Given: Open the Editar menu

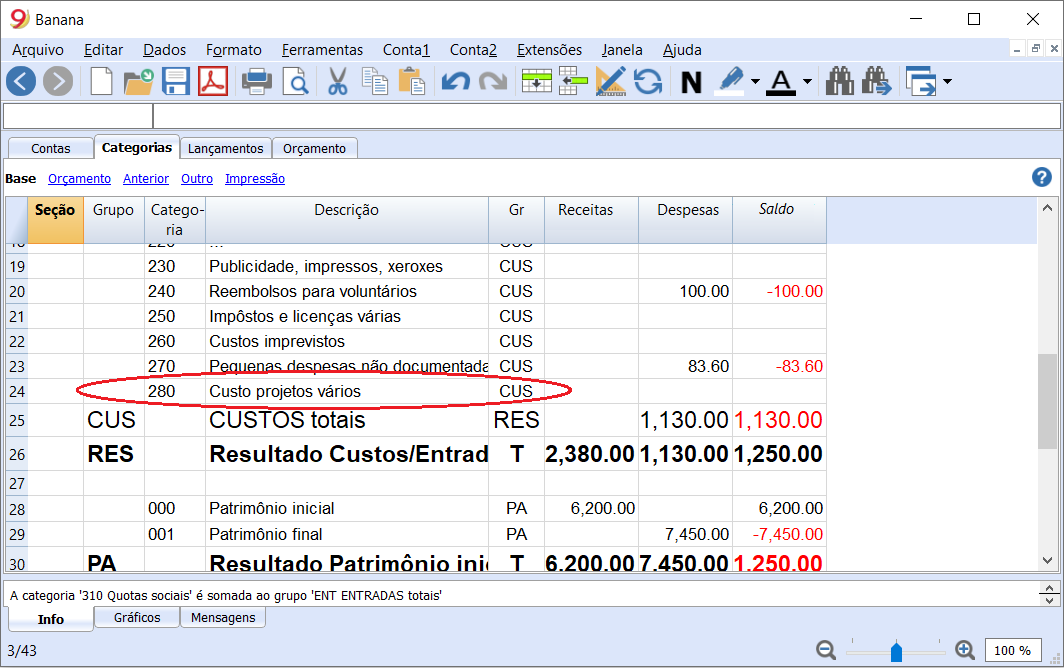Looking at the screenshot, I should coord(103,50).
